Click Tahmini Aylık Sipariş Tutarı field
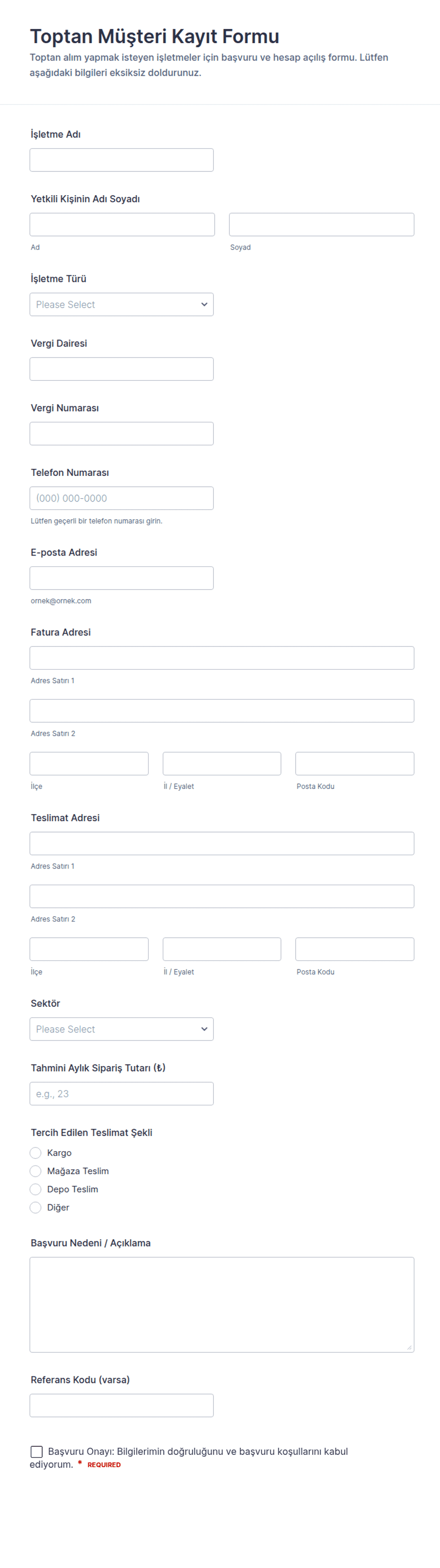 (122, 1093)
